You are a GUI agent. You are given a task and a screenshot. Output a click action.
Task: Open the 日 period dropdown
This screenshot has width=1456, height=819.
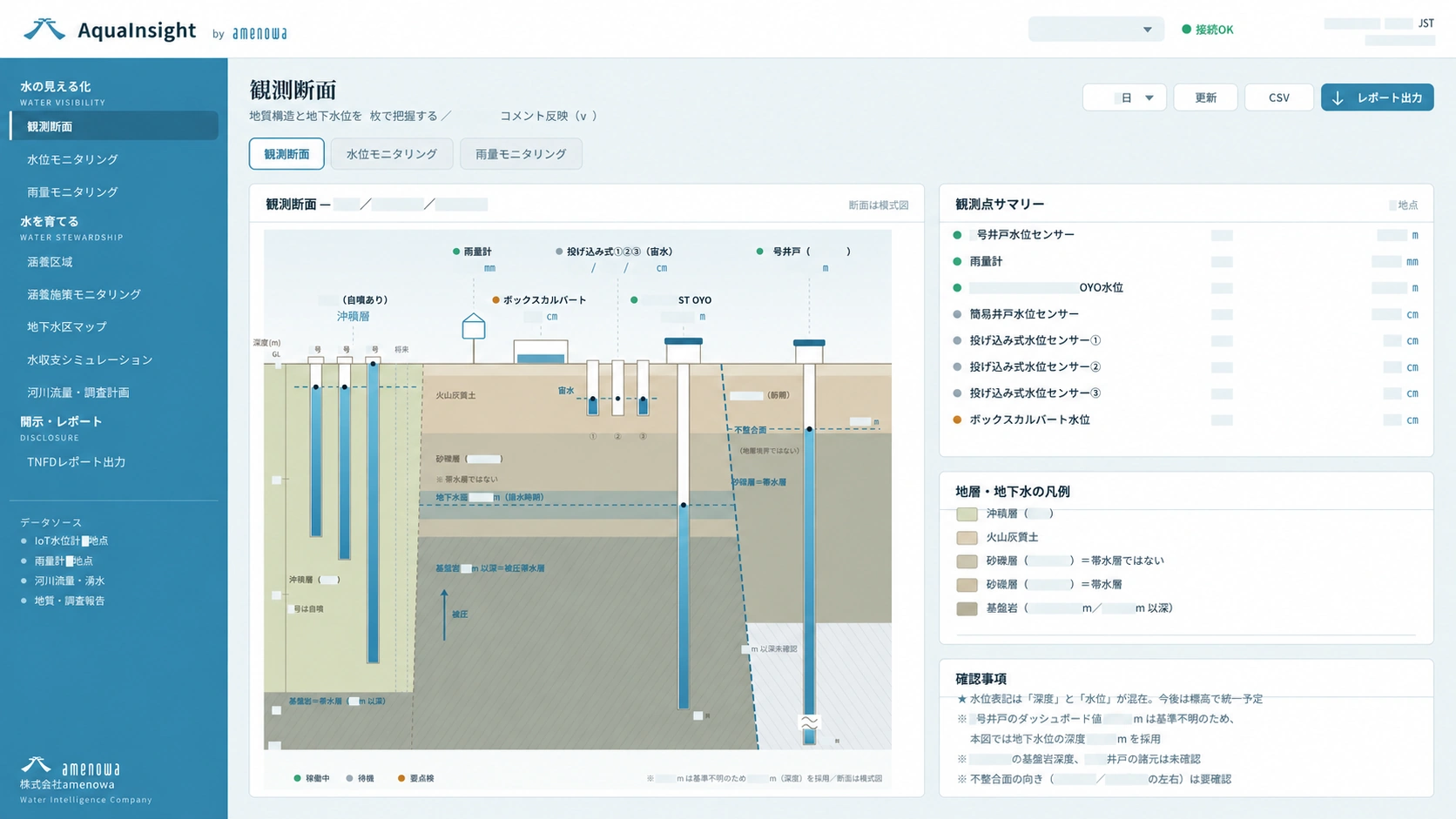[1125, 97]
